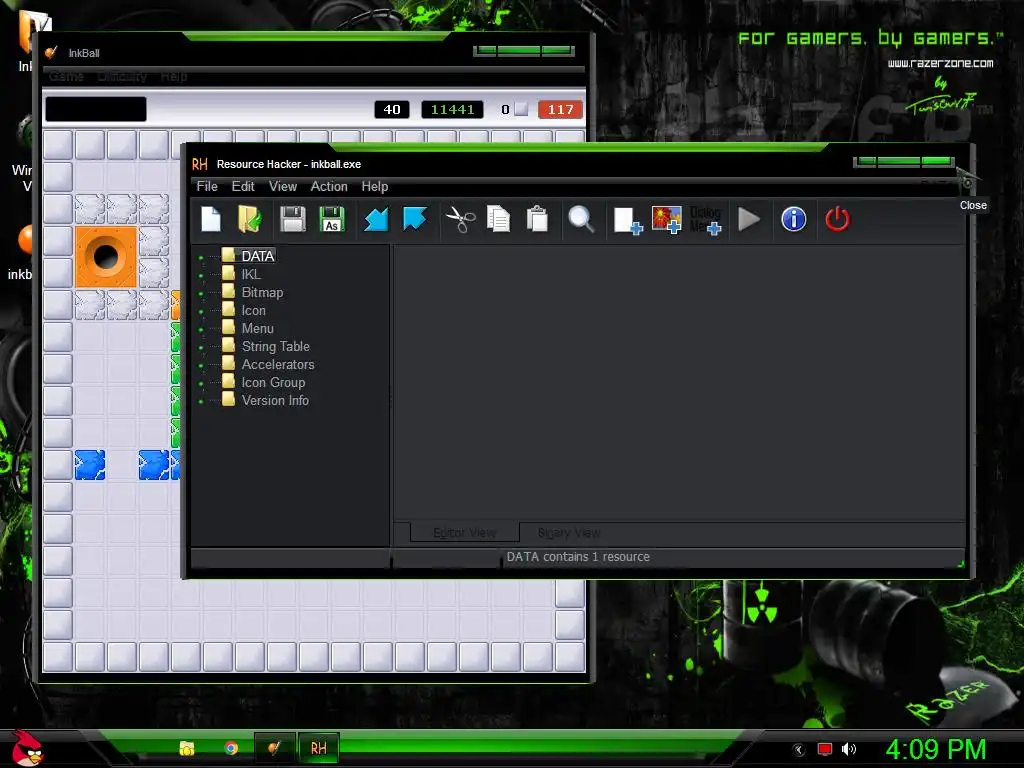Click the volume speaker tray icon
This screenshot has width=1024, height=768.
point(848,749)
